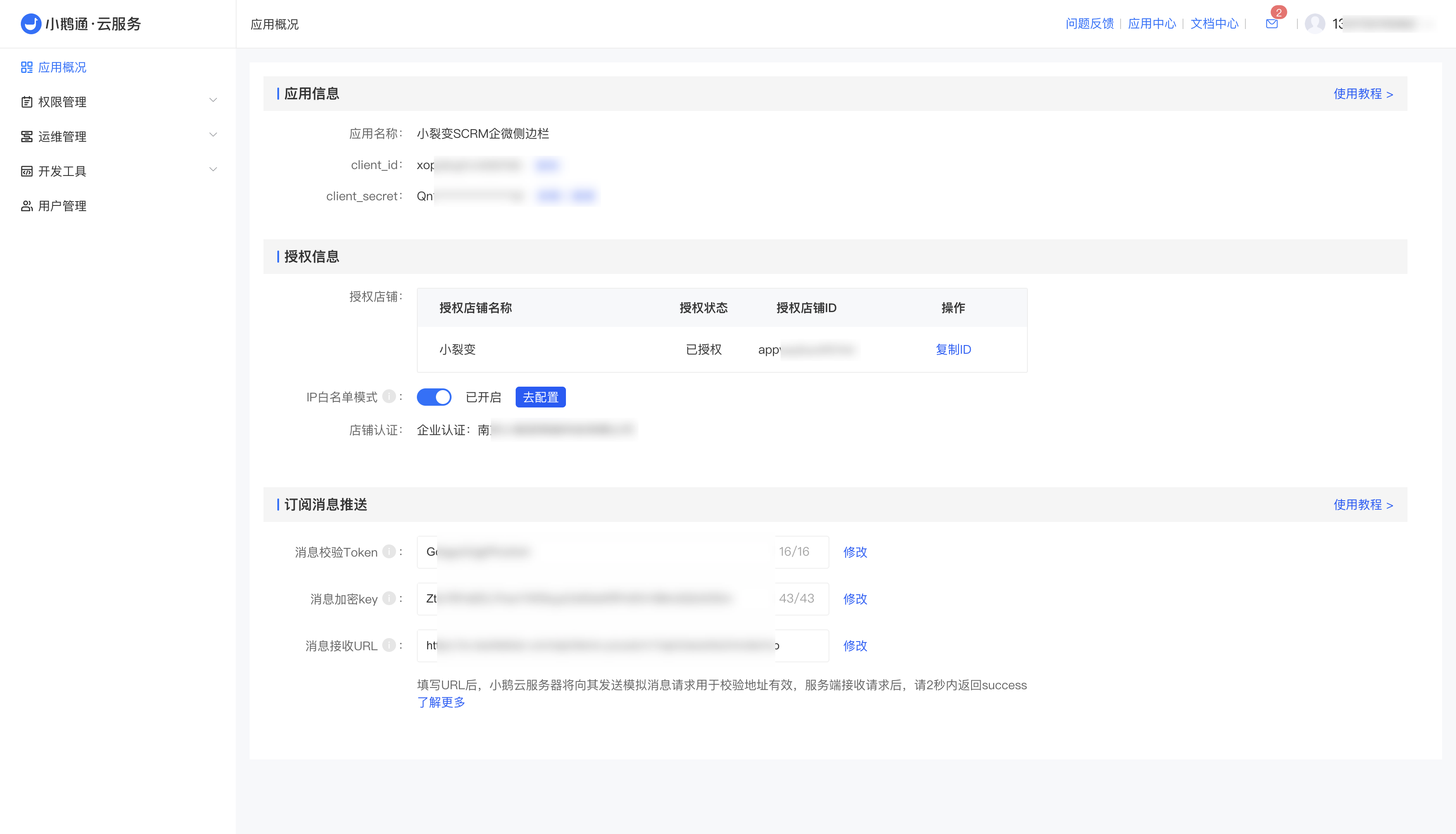
Task: Click the 已授权 status cell
Action: pyautogui.click(x=704, y=349)
